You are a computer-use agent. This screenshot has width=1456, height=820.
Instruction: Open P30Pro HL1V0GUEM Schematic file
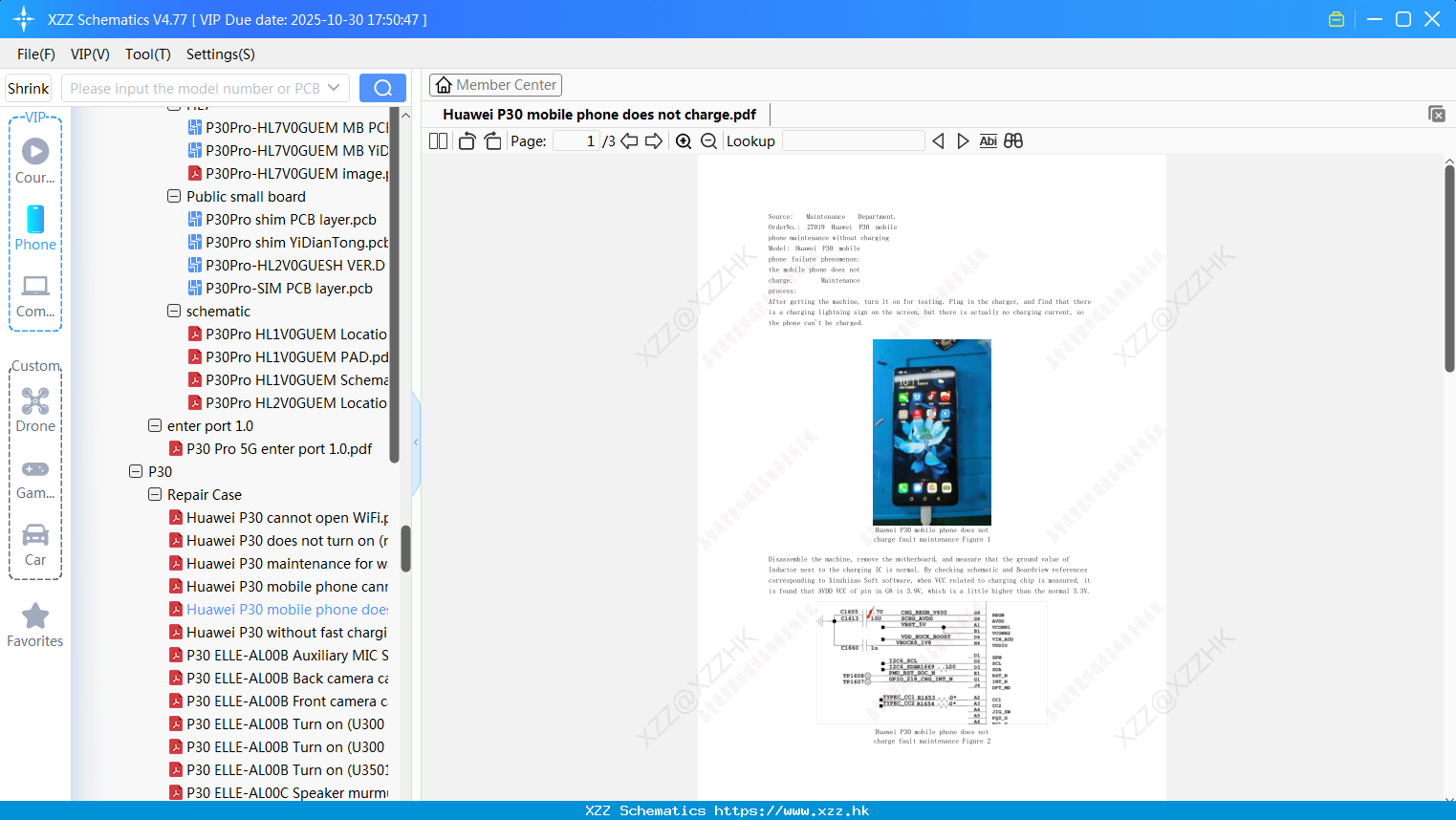[x=289, y=379]
